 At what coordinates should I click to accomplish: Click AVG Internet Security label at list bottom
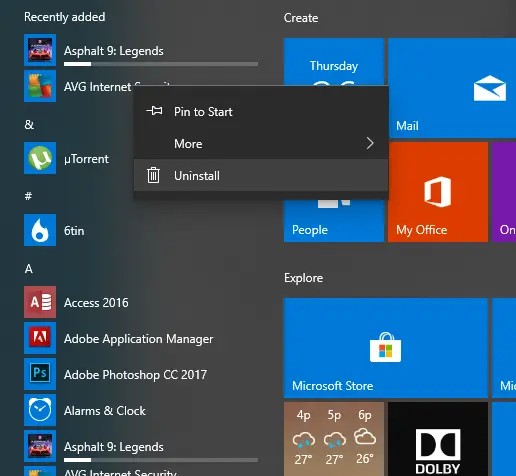[x=120, y=472]
